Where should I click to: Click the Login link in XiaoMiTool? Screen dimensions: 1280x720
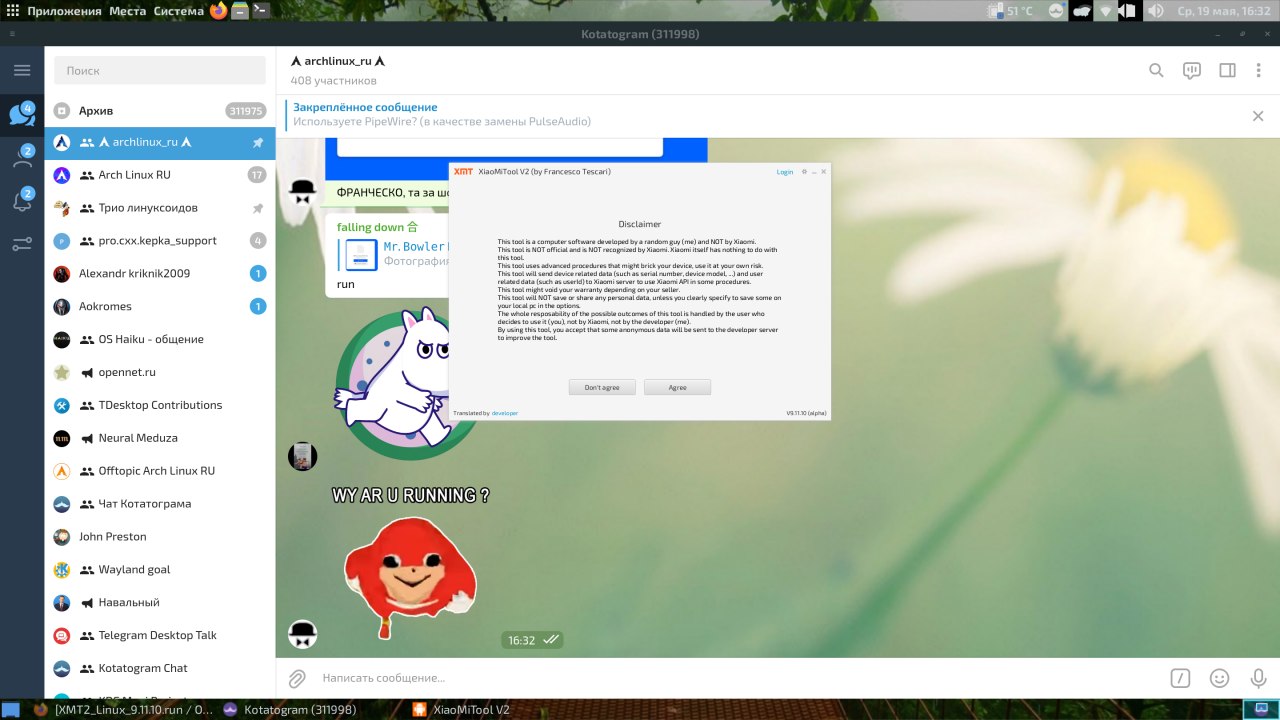[x=785, y=172]
